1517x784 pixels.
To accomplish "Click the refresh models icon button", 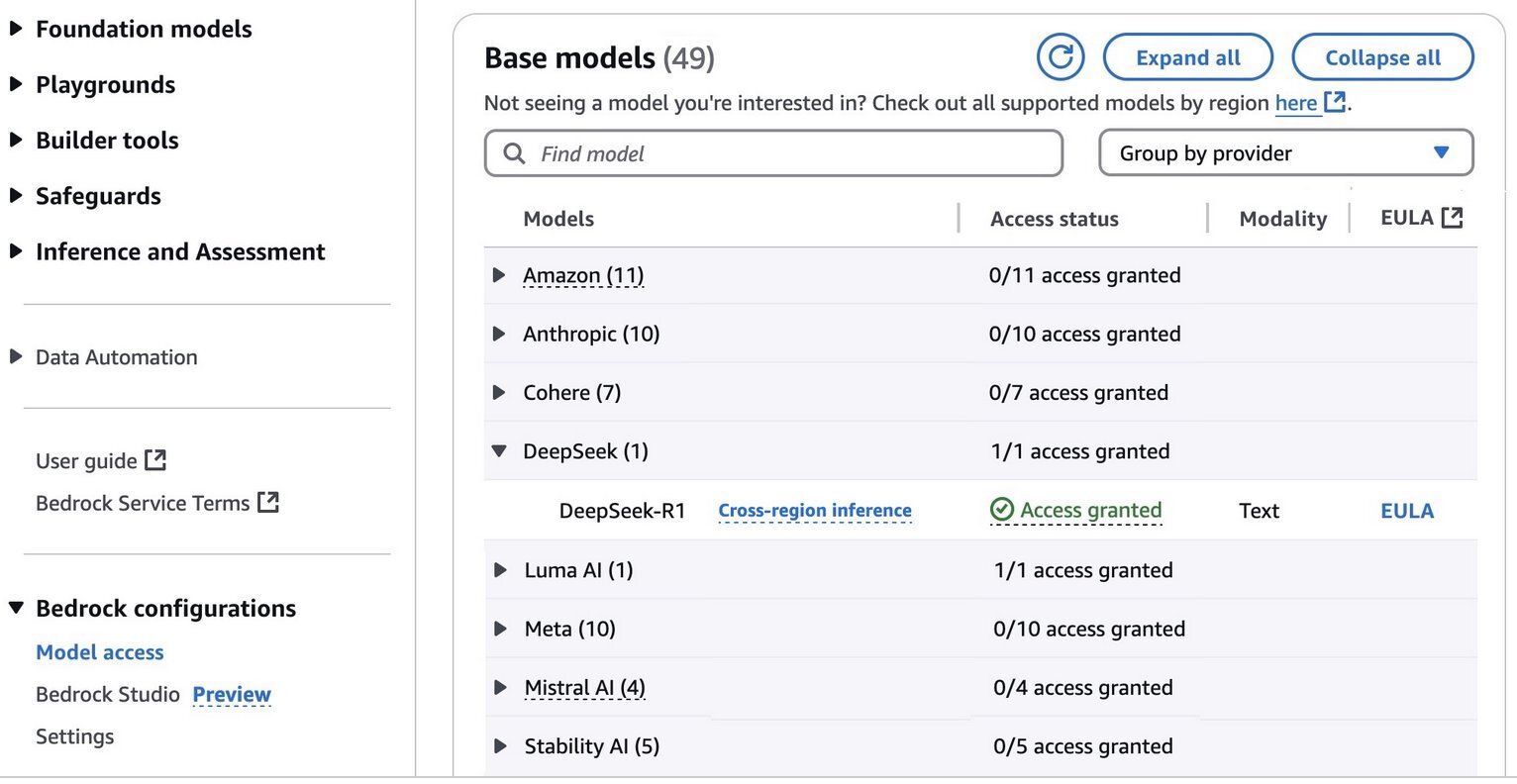I will (x=1061, y=57).
